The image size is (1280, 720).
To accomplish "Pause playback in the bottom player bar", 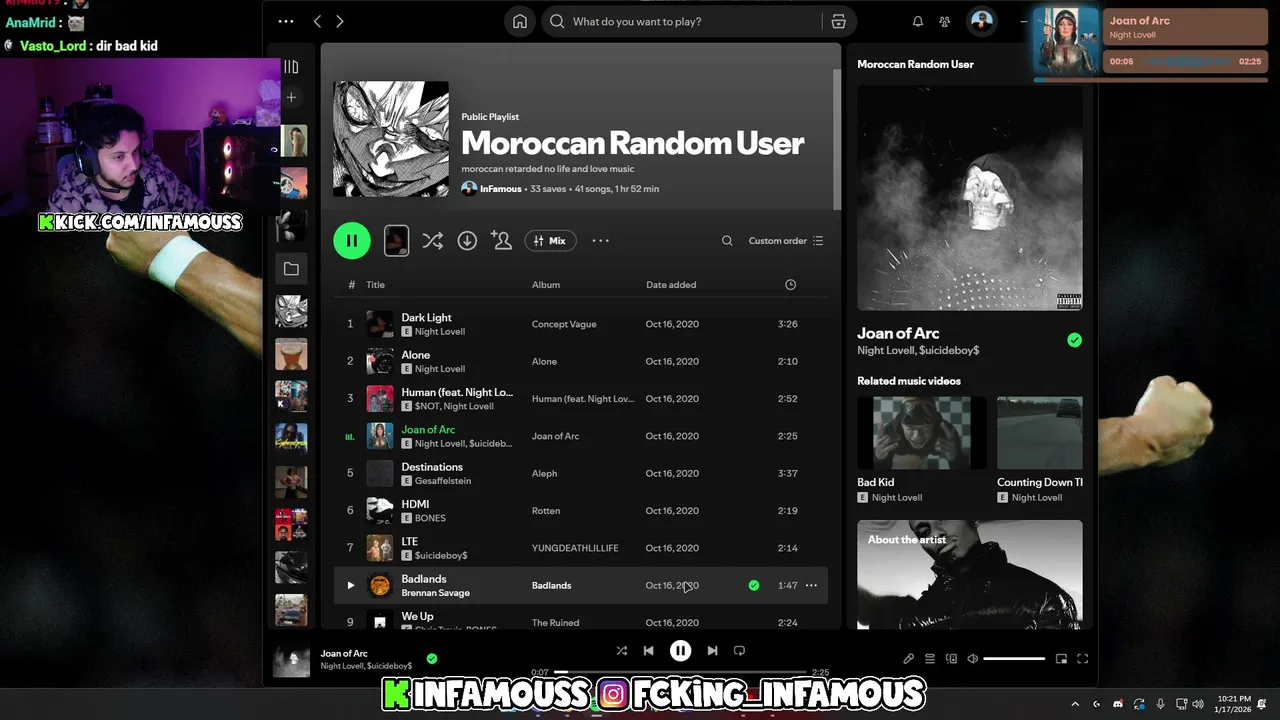I will click(x=680, y=651).
